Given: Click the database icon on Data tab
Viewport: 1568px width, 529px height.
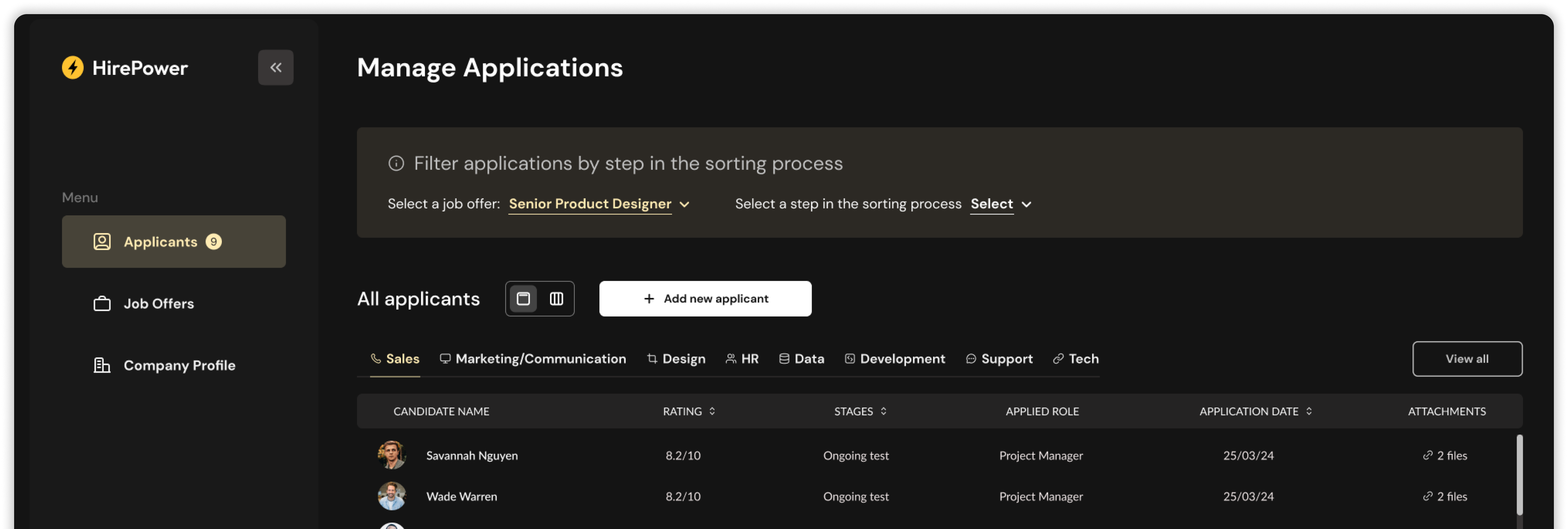Looking at the screenshot, I should pos(784,359).
